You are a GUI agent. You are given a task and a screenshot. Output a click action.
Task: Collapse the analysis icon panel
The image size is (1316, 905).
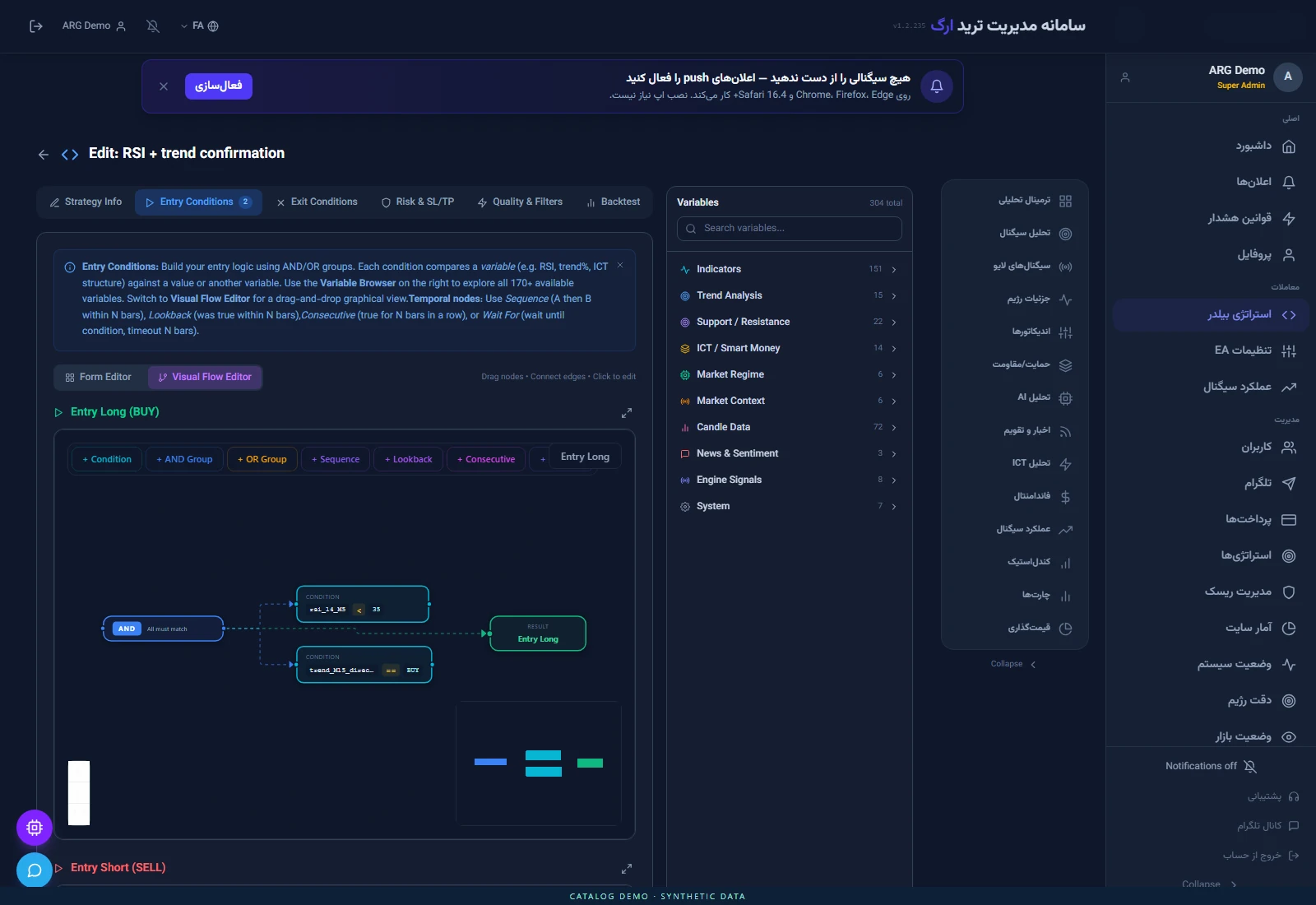tap(1014, 665)
